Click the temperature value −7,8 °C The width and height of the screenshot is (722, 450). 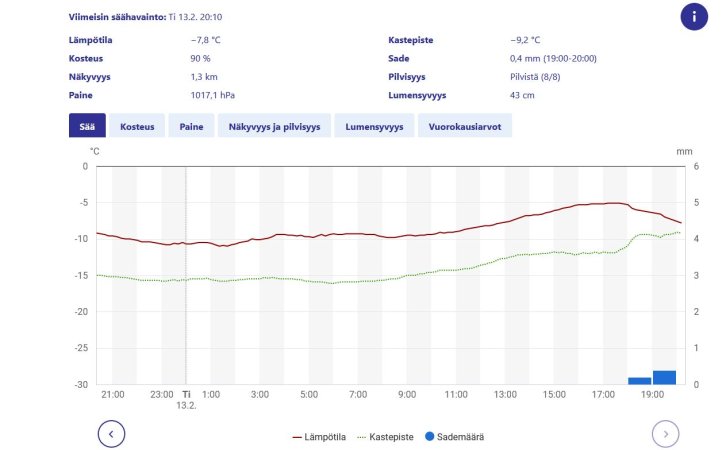[x=205, y=40]
